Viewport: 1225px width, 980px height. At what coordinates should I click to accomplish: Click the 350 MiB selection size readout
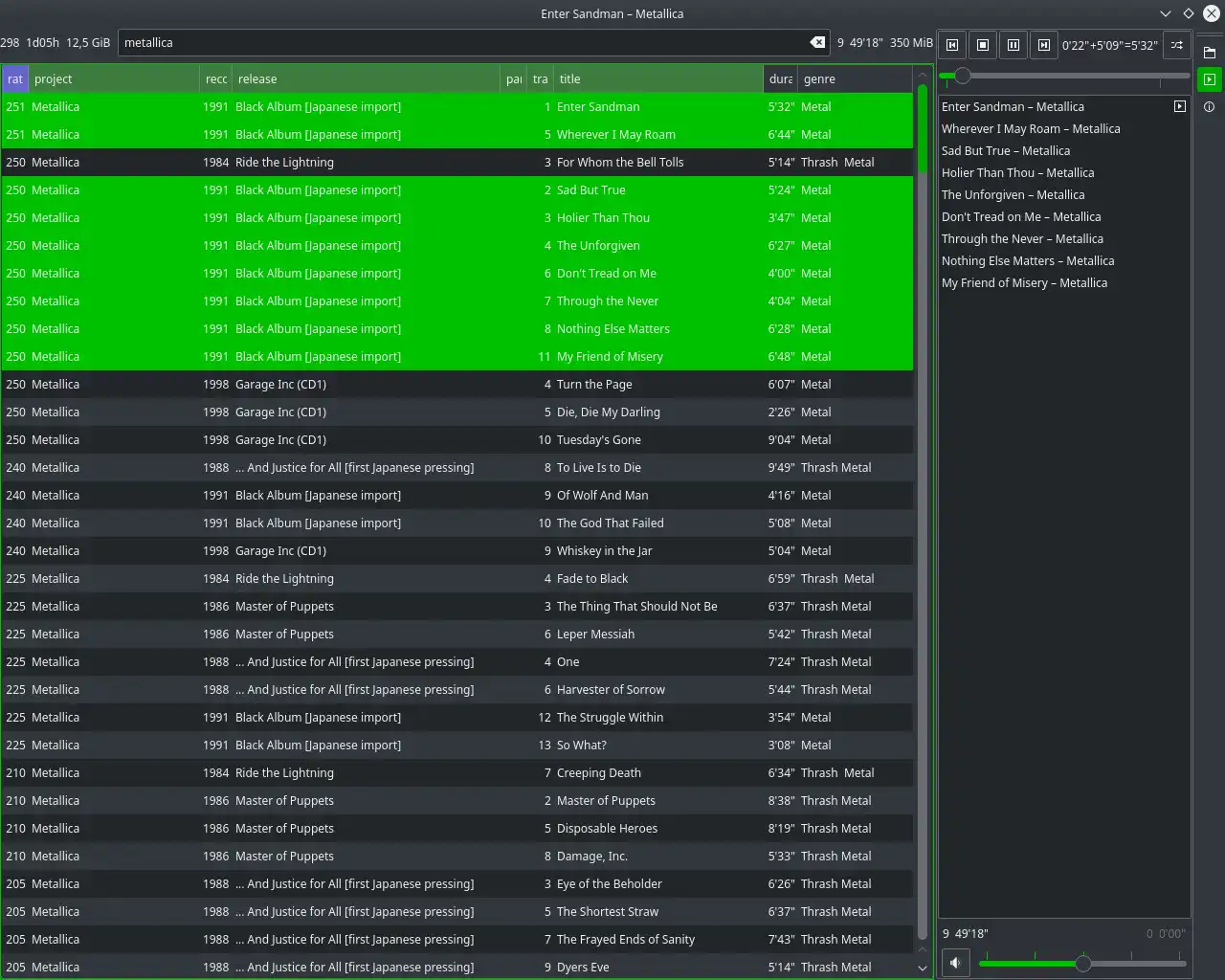pyautogui.click(x=911, y=42)
